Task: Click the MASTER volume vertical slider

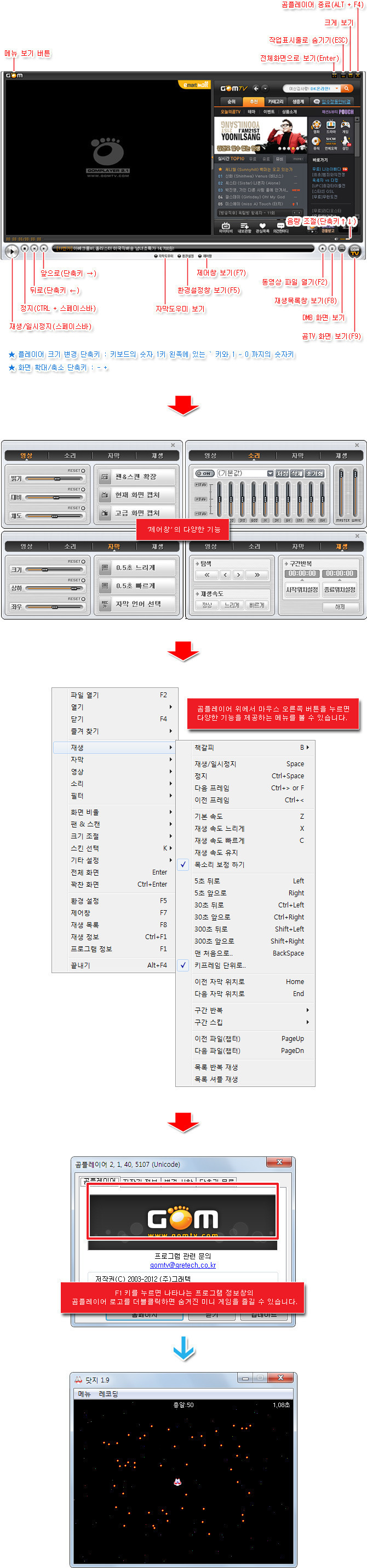Action: tap(342, 494)
